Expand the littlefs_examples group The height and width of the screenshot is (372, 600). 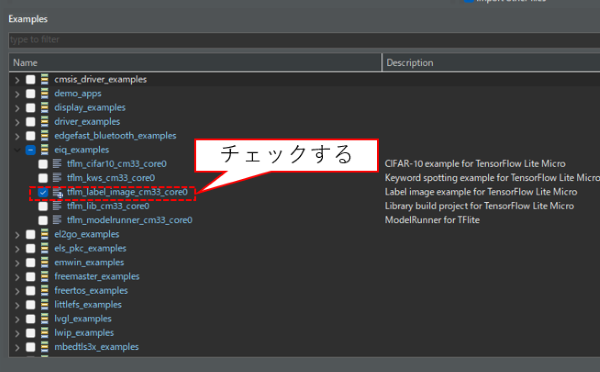click(x=17, y=305)
